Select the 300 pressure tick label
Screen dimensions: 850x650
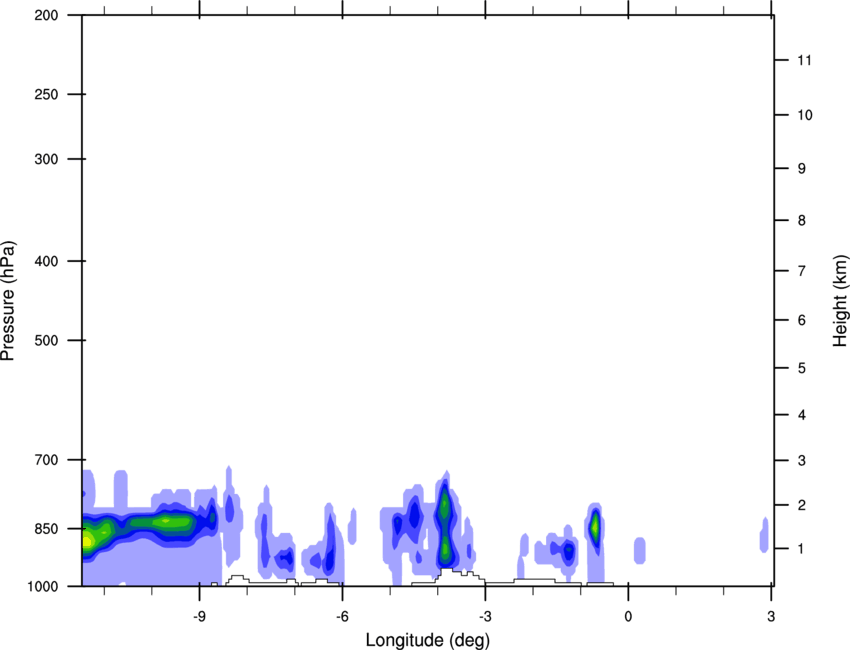[46, 159]
